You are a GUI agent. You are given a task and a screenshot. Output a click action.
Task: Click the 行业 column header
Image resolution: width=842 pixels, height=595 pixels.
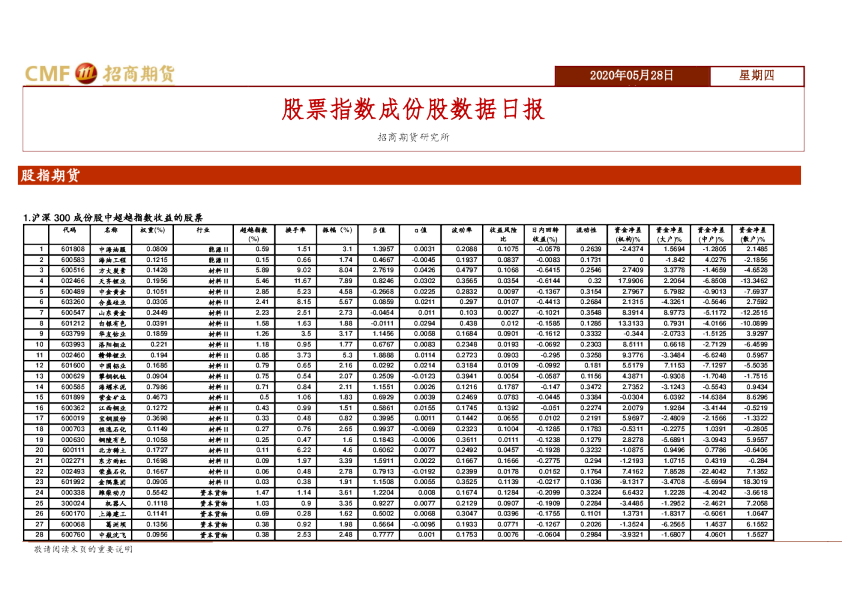coord(204,228)
